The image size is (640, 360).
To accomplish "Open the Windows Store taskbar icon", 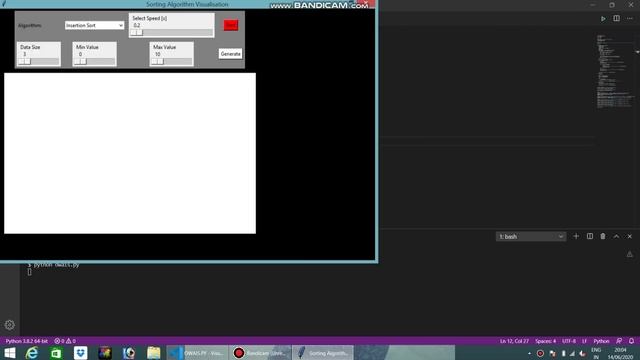I will click(x=56, y=353).
